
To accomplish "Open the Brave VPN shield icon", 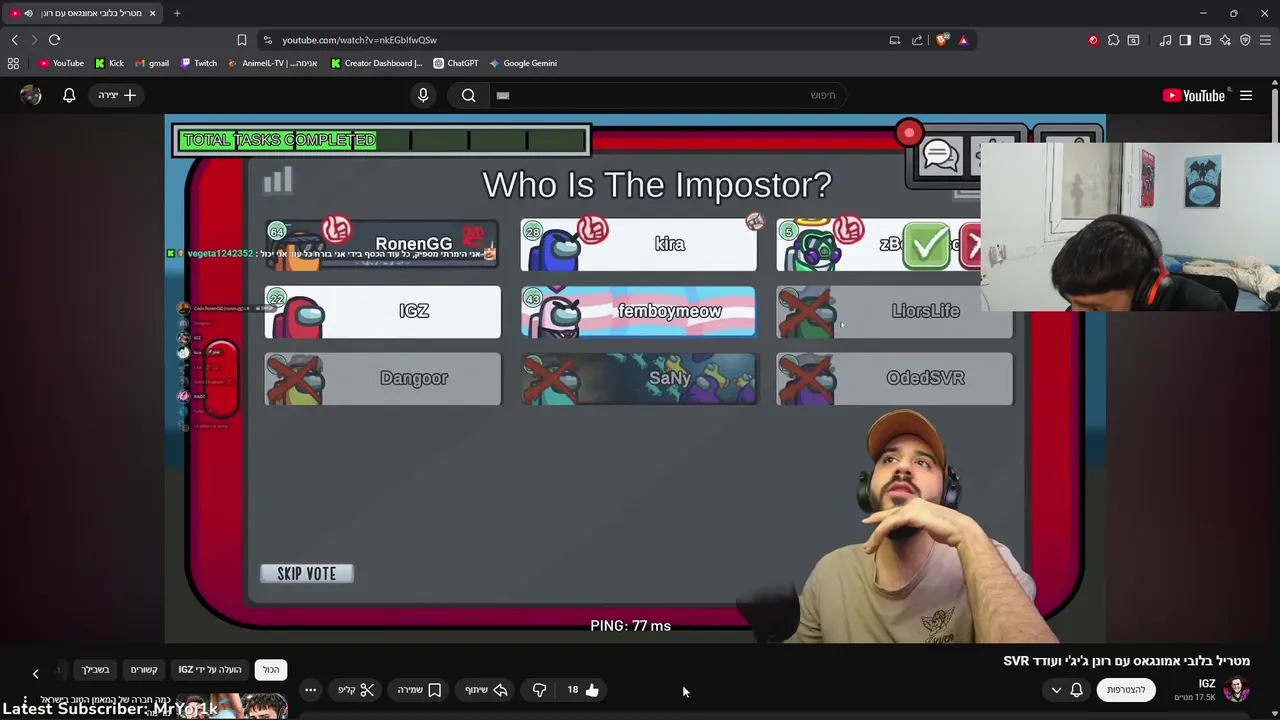I will pos(1245,40).
